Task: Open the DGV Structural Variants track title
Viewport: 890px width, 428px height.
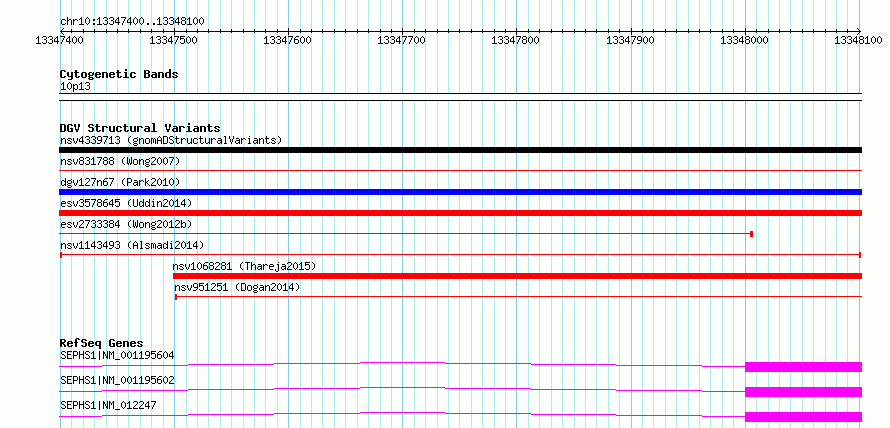Action: tap(140, 128)
